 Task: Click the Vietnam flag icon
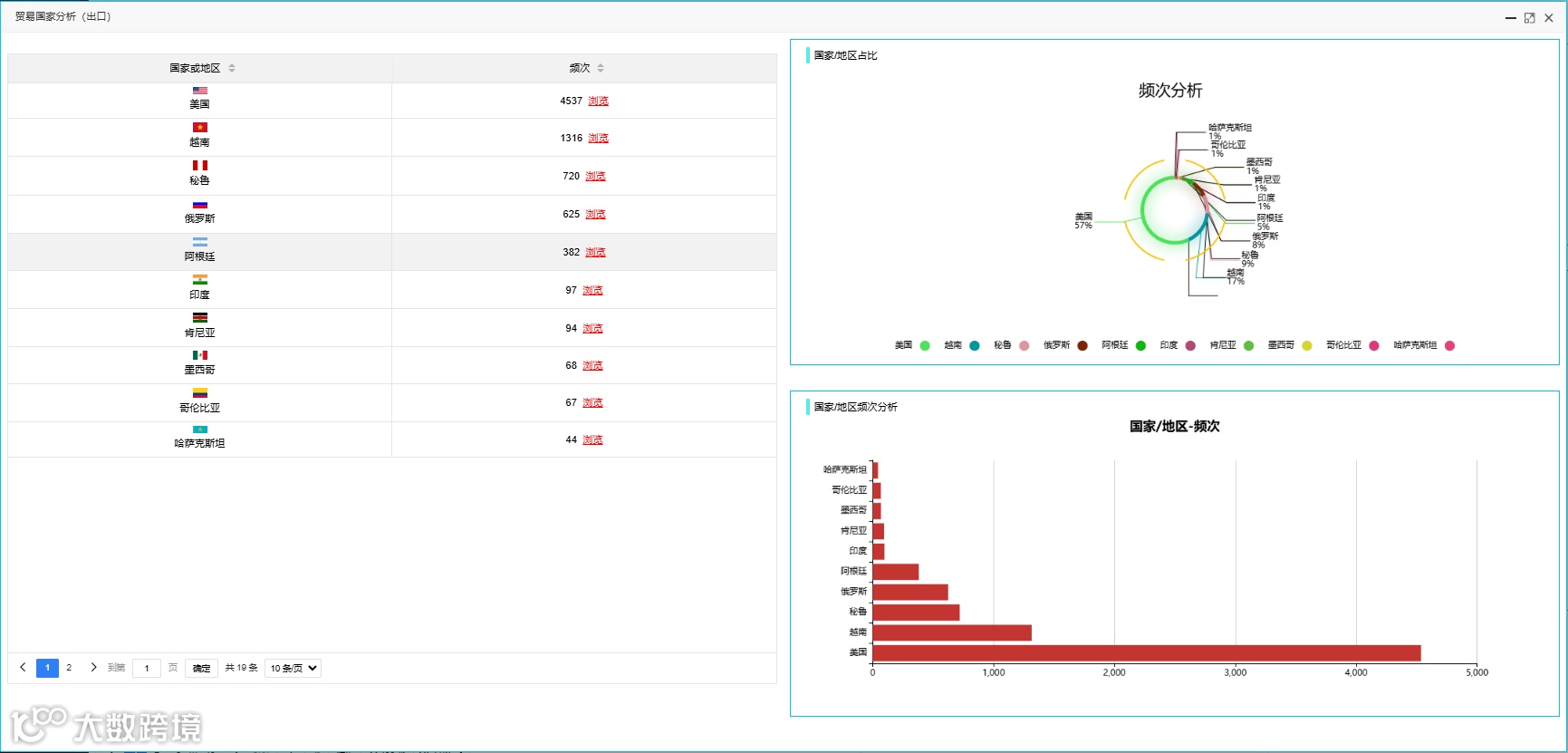(200, 128)
